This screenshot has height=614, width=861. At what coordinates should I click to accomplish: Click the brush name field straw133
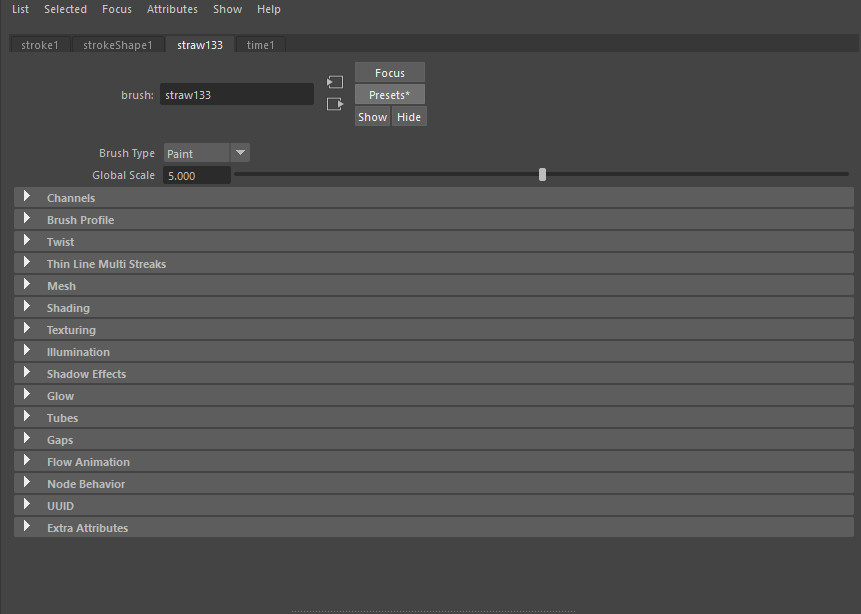point(237,94)
